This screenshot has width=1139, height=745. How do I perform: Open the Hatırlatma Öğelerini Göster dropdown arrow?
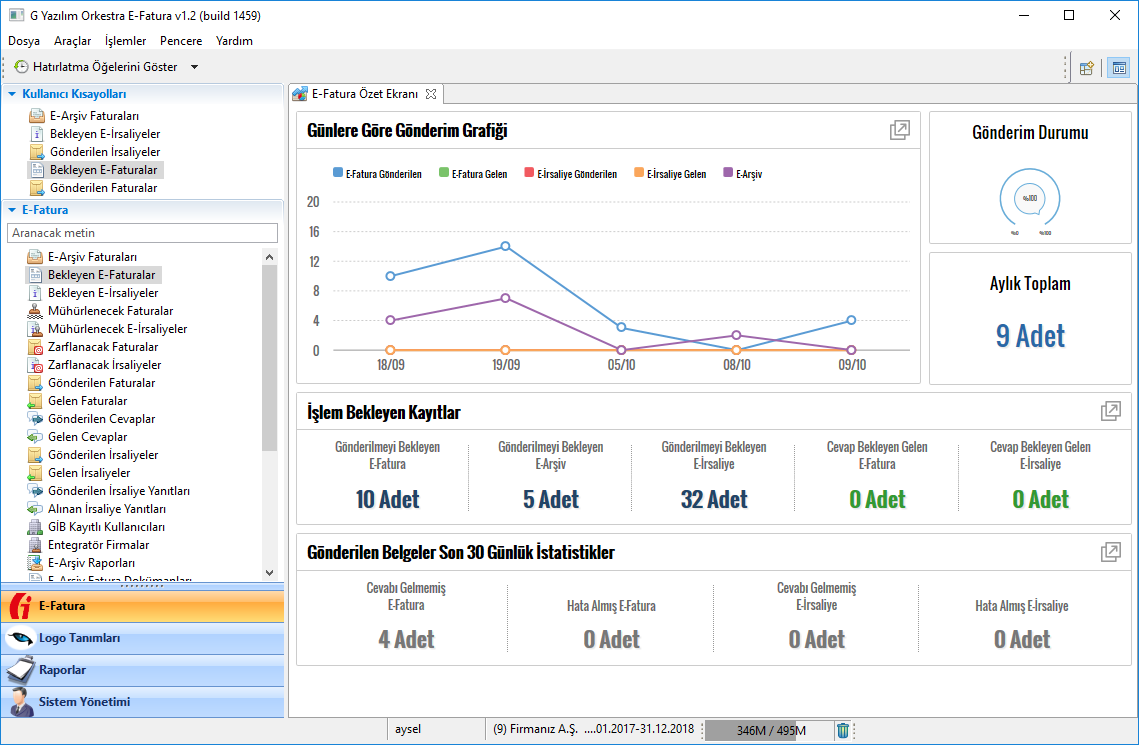[194, 67]
